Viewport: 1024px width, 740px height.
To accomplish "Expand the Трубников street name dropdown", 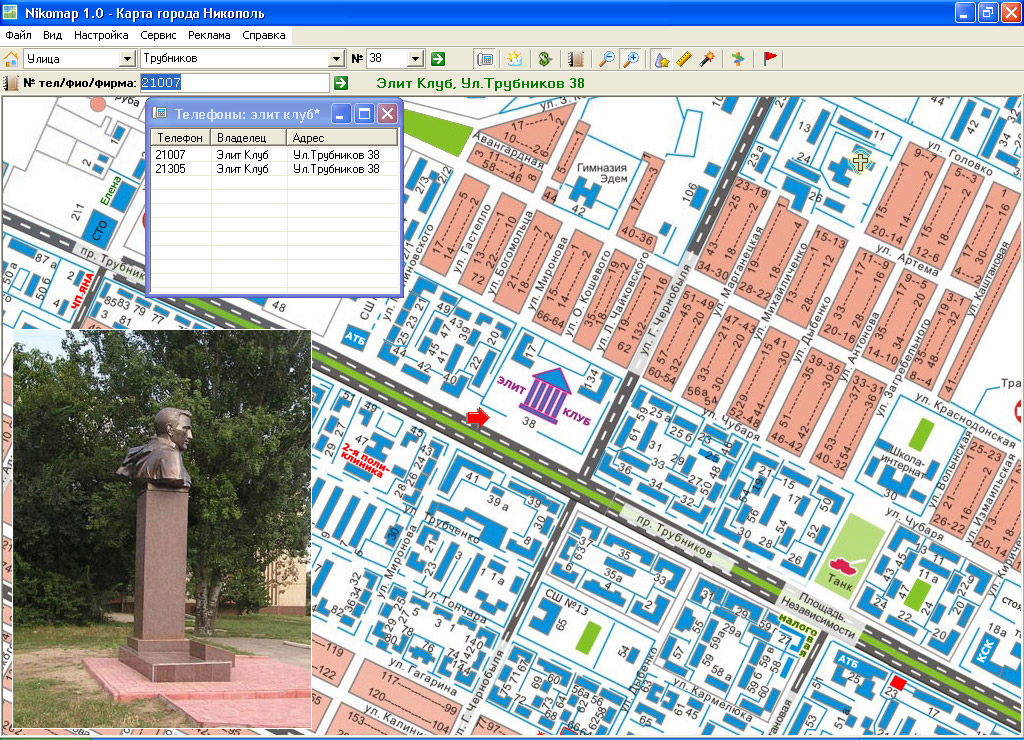I will click(x=336, y=59).
